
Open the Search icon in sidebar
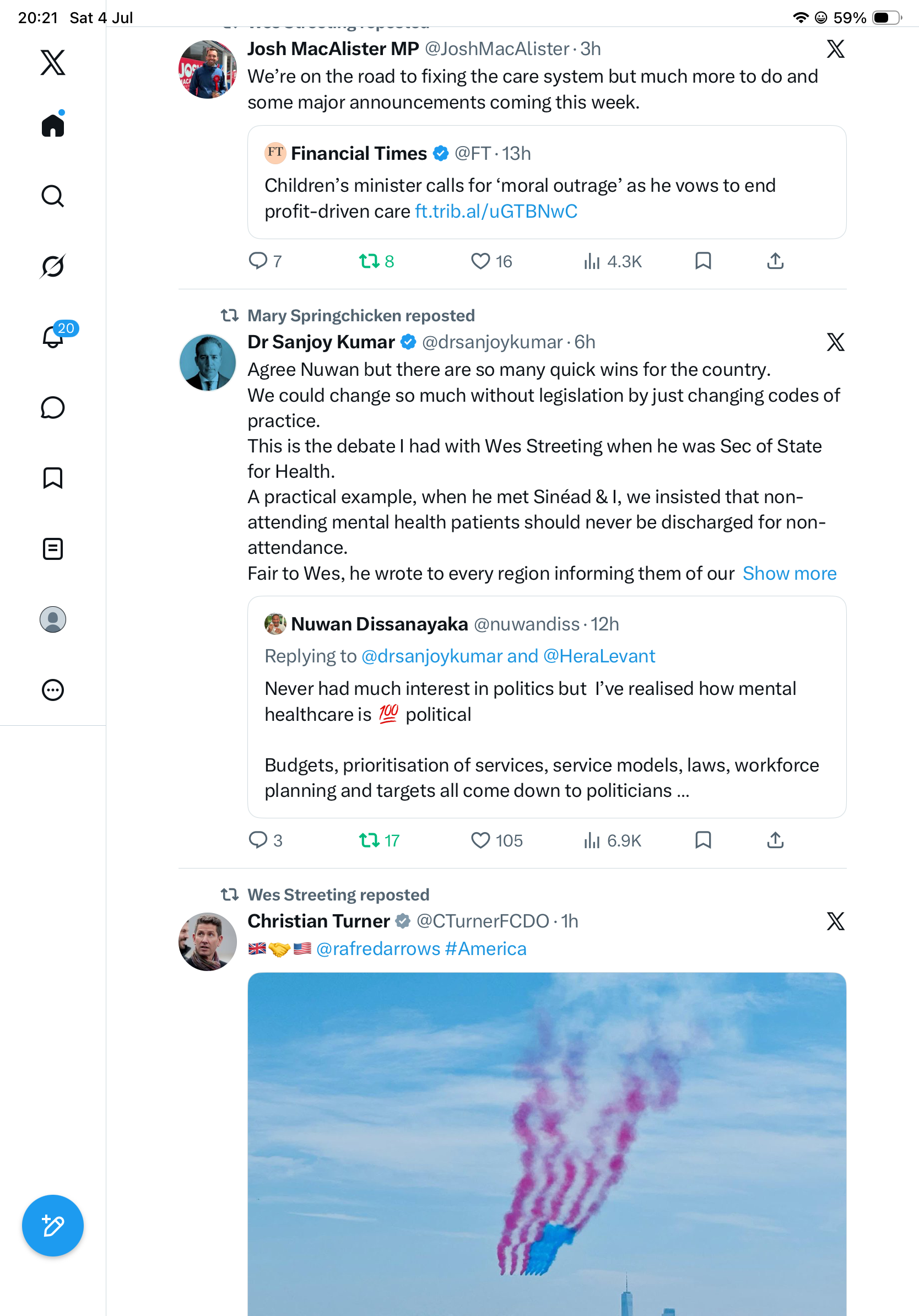pos(53,196)
